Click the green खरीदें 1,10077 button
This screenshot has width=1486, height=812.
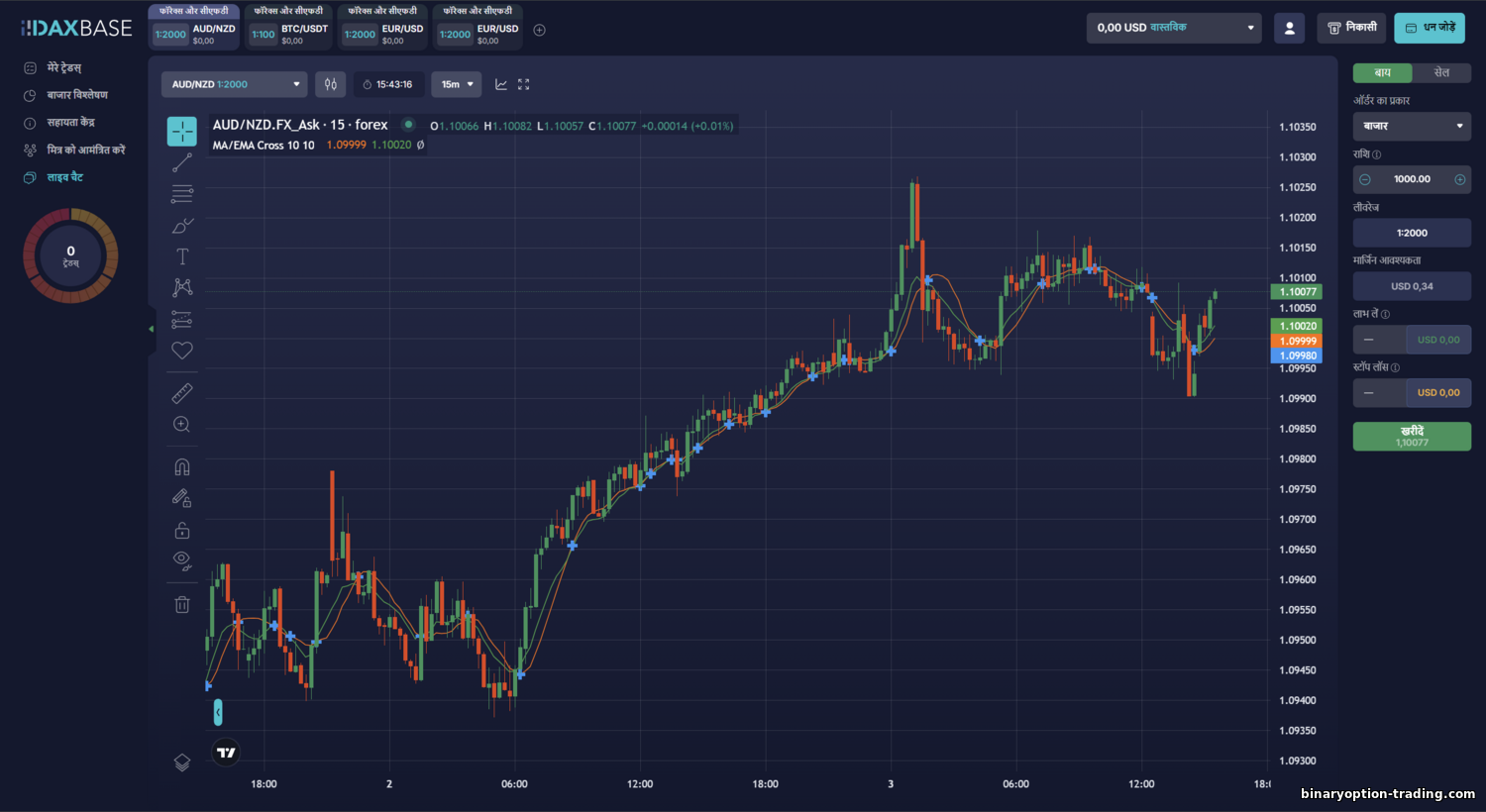coord(1412,436)
